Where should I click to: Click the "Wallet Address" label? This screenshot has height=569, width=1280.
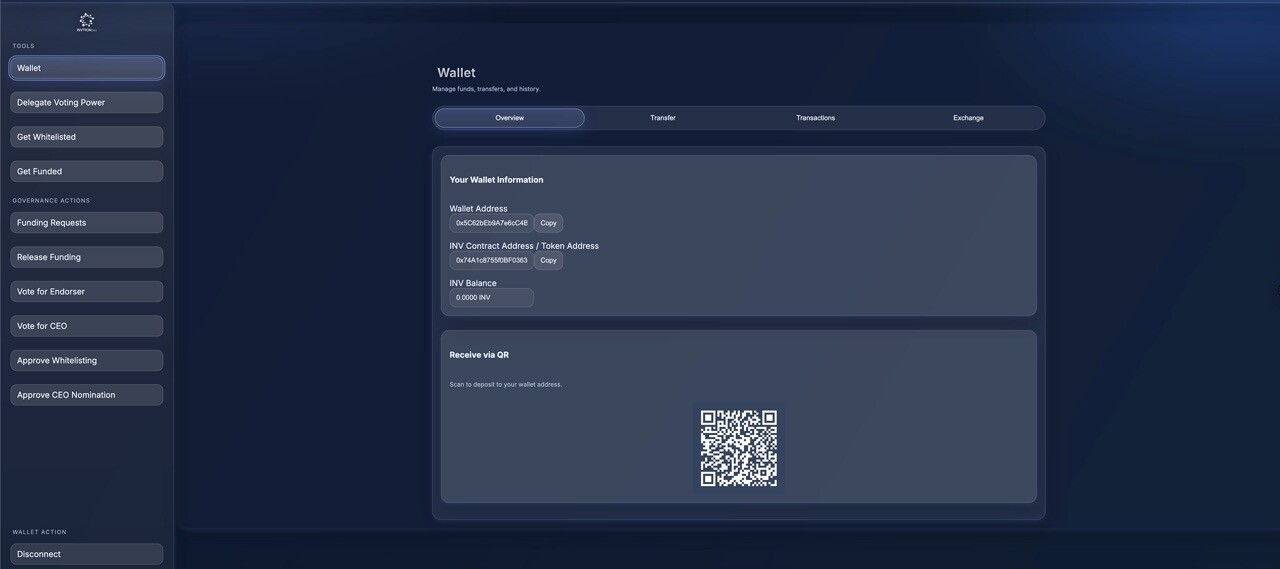pos(478,209)
